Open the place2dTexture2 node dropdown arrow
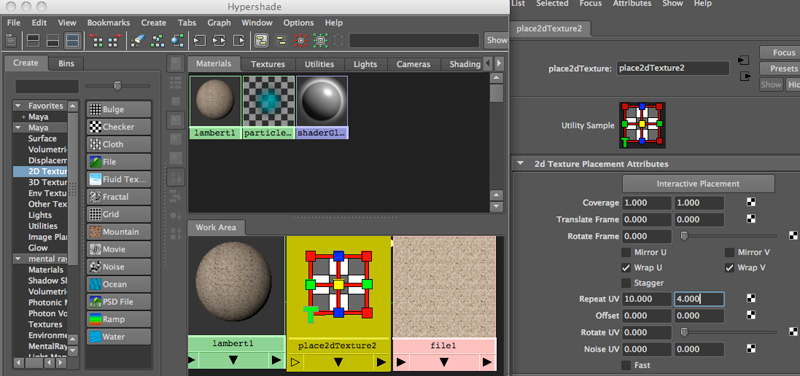This screenshot has height=376, width=800. pos(338,362)
